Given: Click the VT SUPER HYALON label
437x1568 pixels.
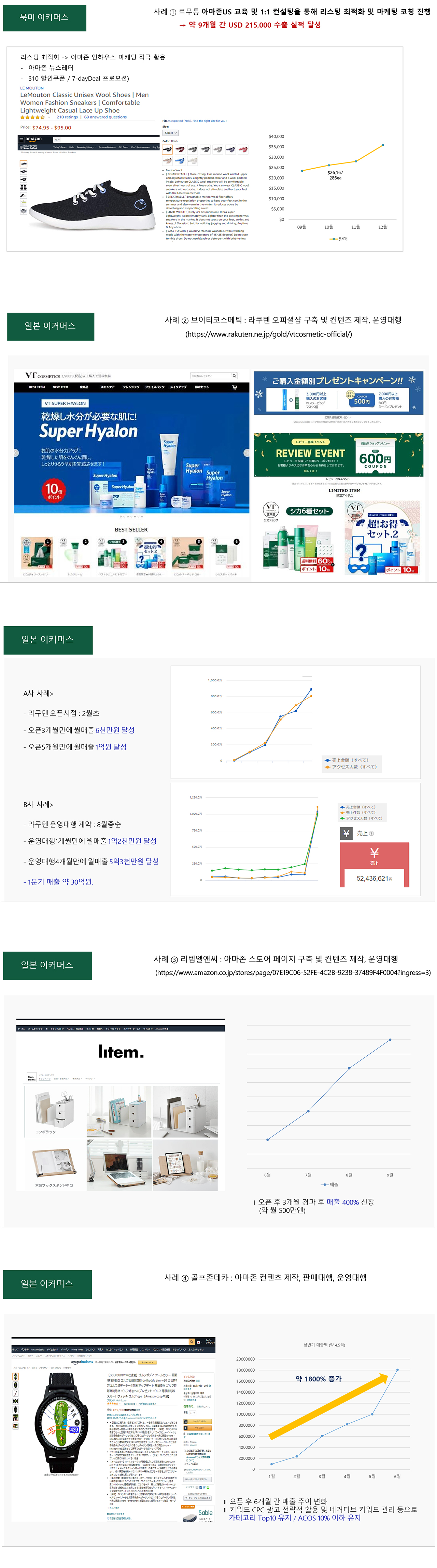Looking at the screenshot, I should point(65,403).
